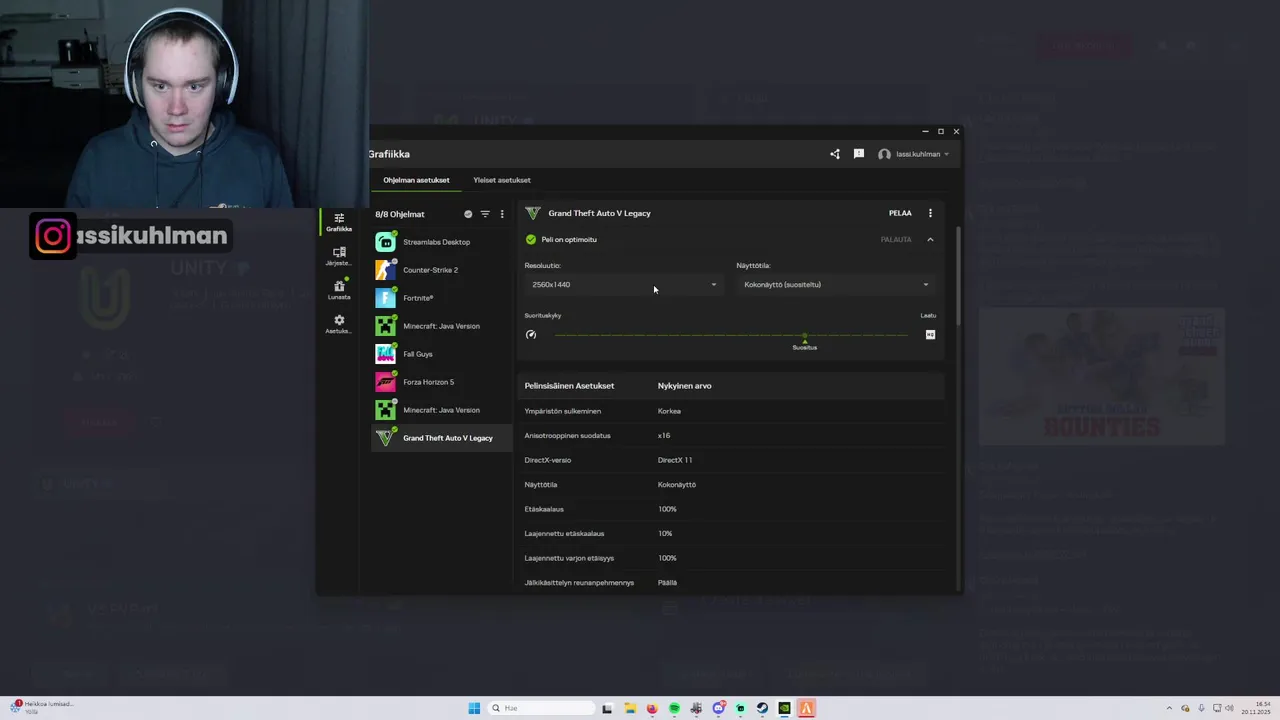Click the Laajennettu varjon etäisyys setting row
1280x720 pixels.
pyautogui.click(x=733, y=558)
